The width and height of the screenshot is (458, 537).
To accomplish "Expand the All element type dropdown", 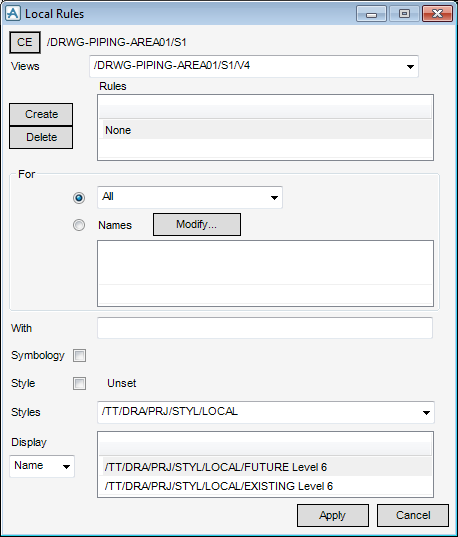I will pos(190,197).
